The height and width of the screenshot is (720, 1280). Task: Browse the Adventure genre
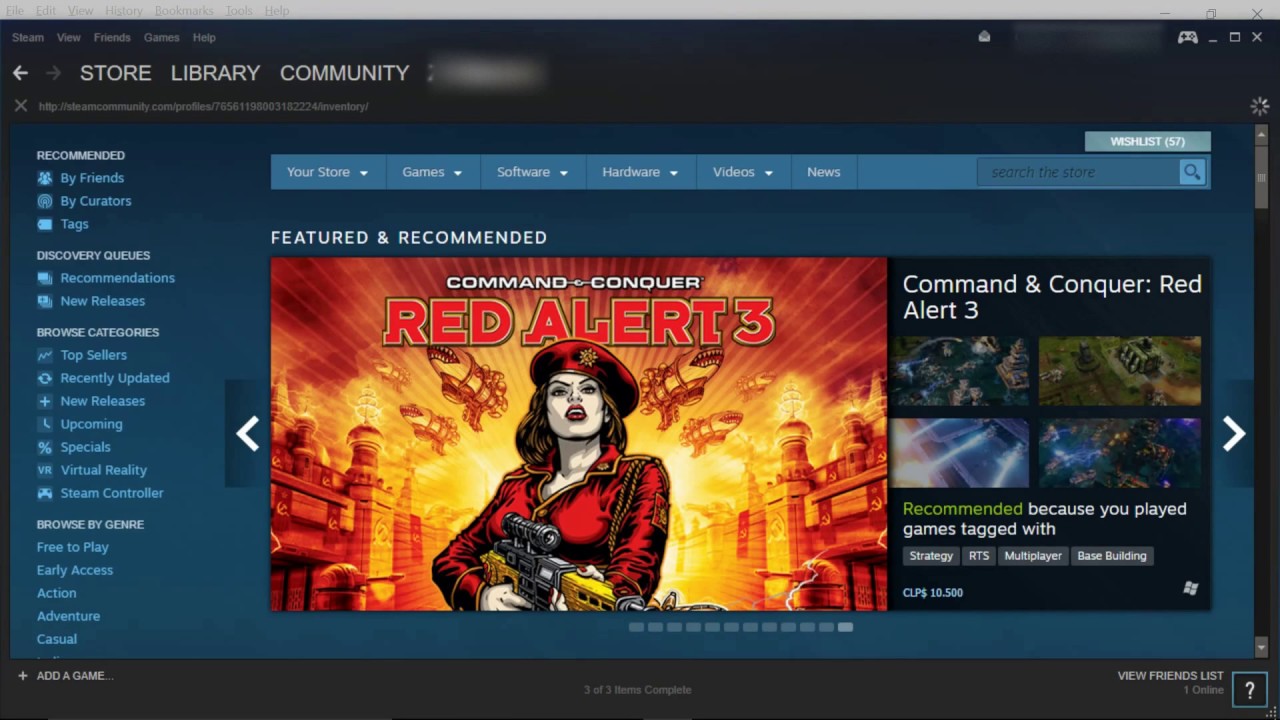tap(68, 616)
